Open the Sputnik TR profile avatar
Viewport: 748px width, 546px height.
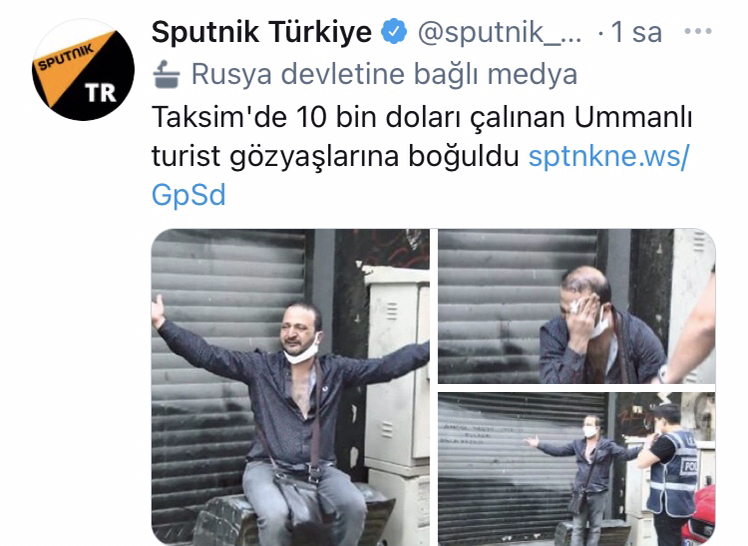83,70
